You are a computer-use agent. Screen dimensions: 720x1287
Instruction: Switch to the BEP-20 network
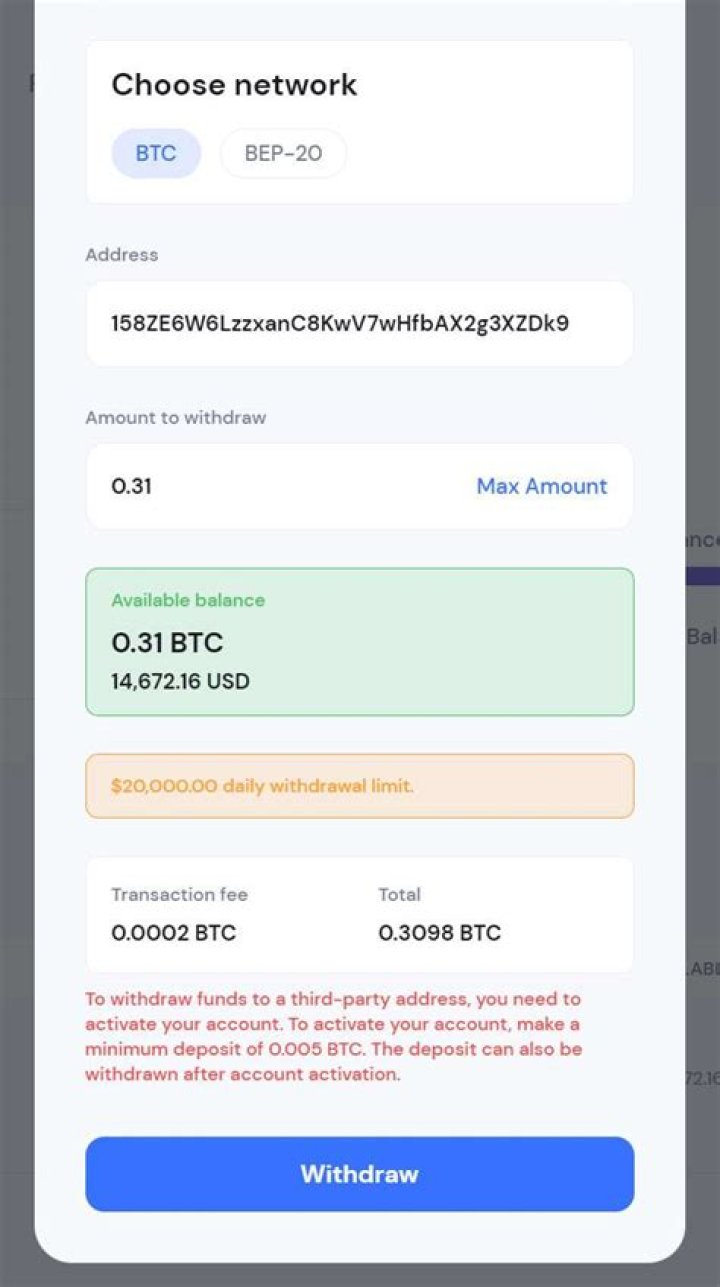pyautogui.click(x=283, y=154)
